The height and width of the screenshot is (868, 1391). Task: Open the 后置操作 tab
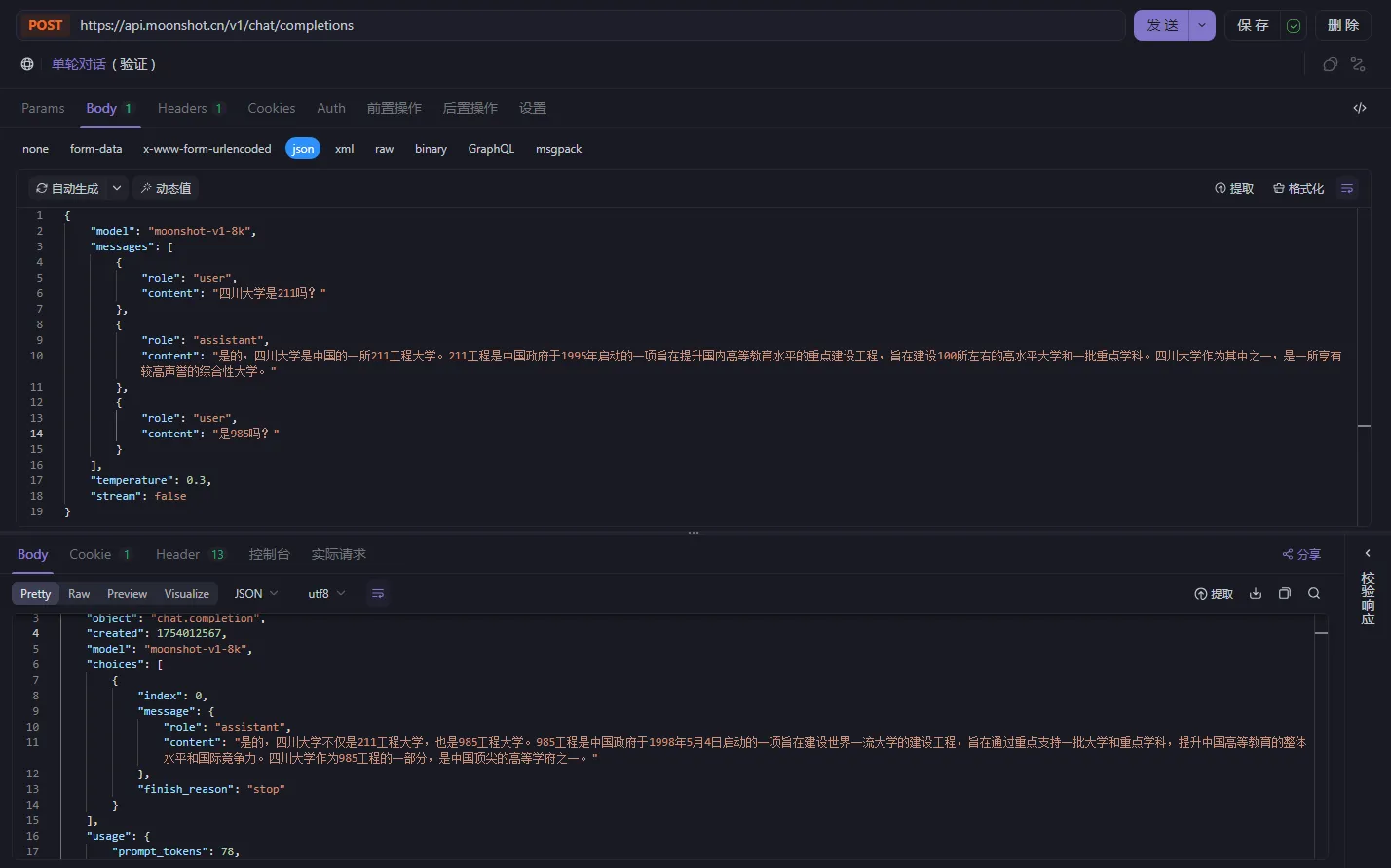tap(470, 108)
